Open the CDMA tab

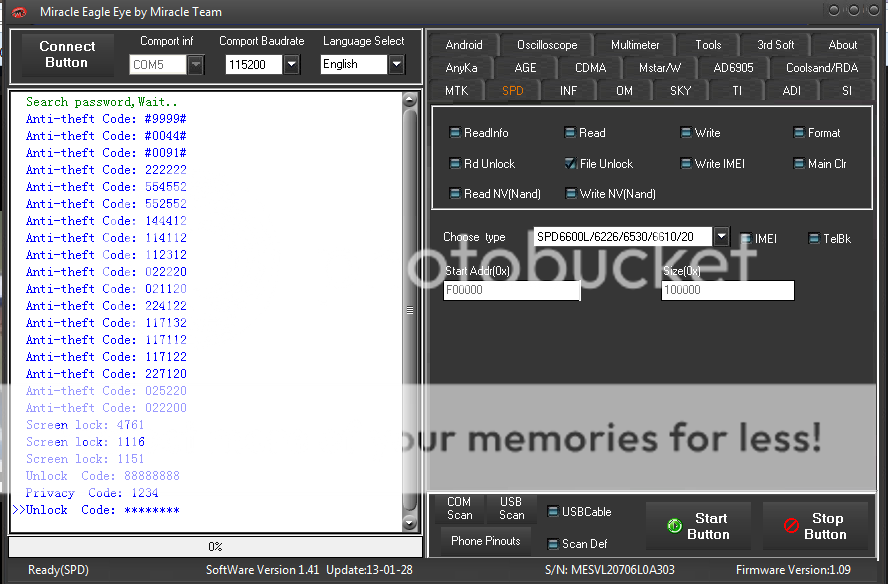click(590, 68)
